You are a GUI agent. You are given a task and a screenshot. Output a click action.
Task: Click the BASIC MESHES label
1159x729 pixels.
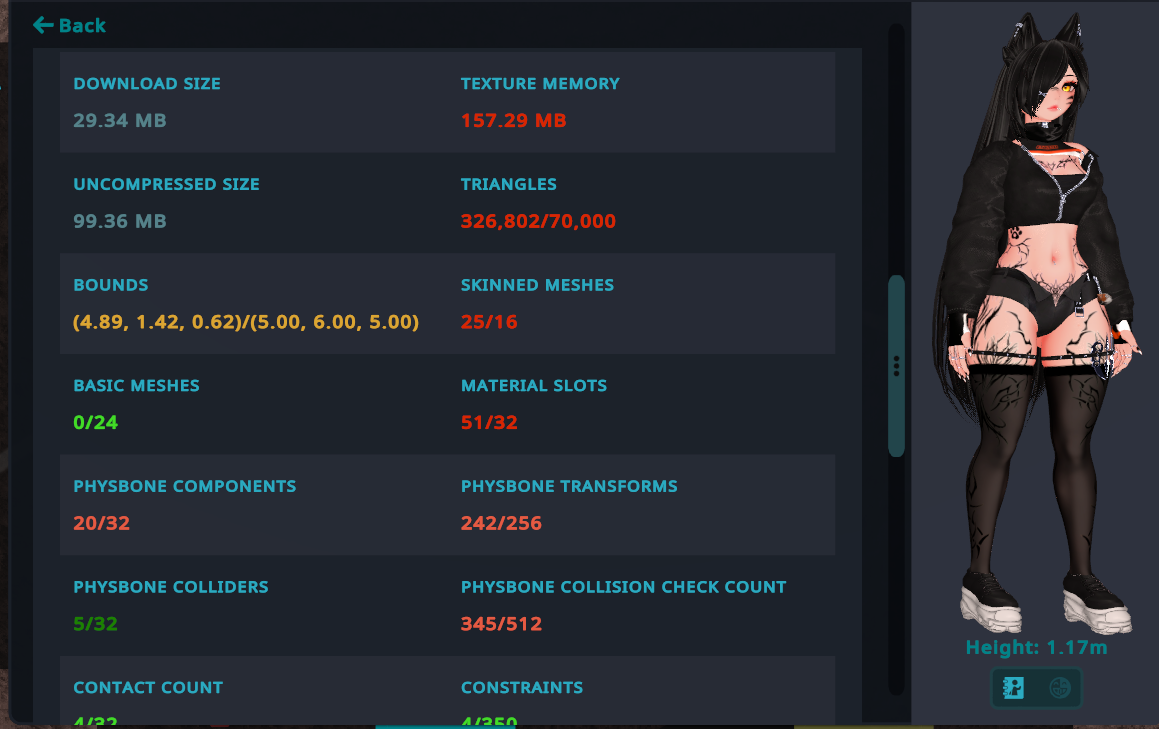tap(137, 385)
